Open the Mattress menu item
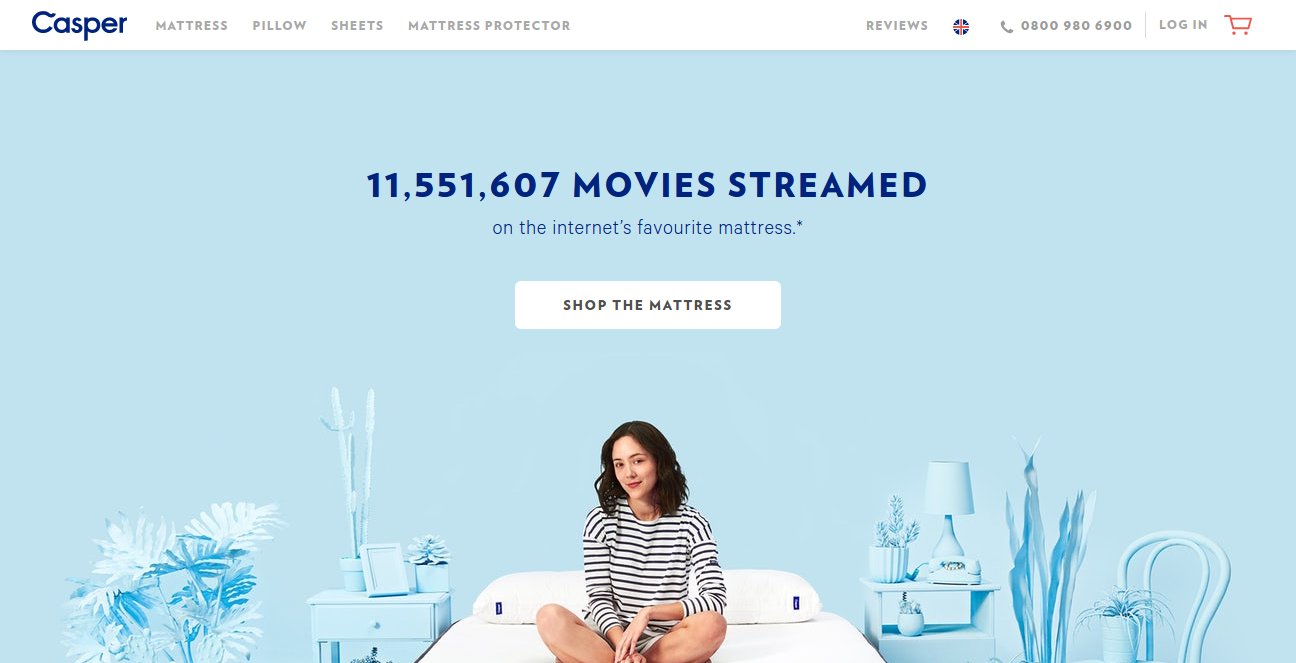 (192, 26)
